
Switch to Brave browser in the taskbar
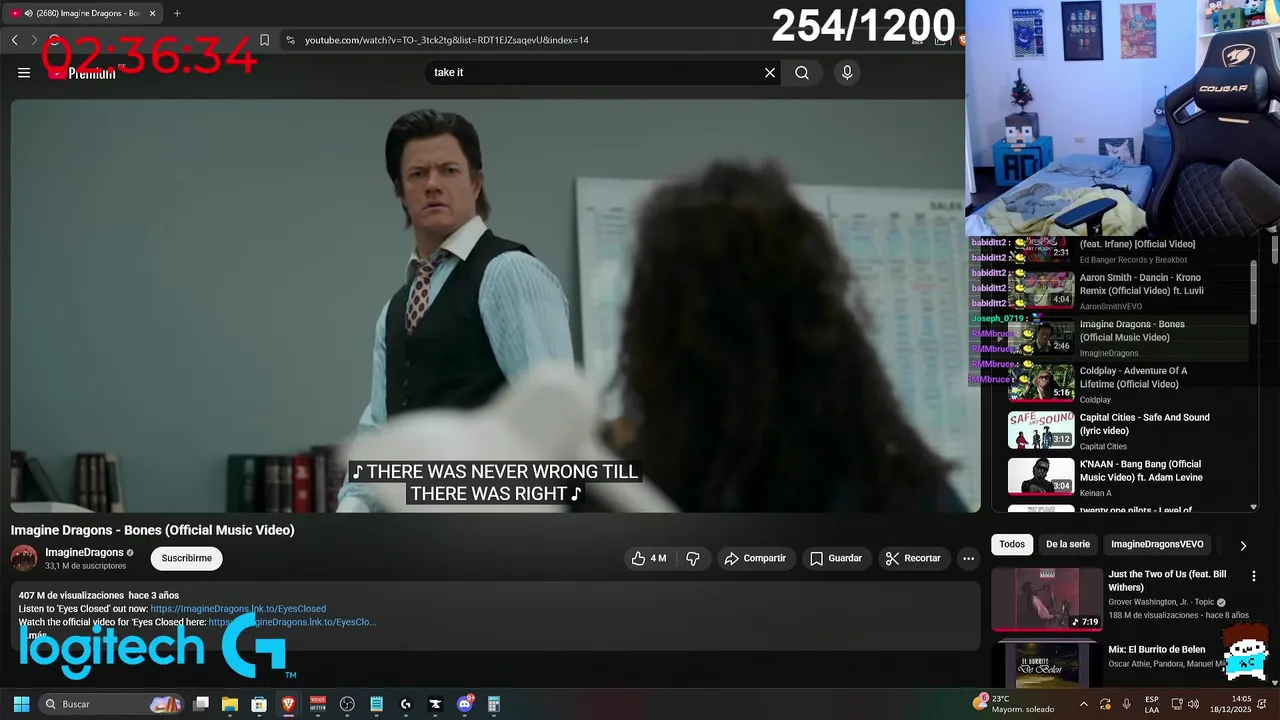tap(288, 704)
